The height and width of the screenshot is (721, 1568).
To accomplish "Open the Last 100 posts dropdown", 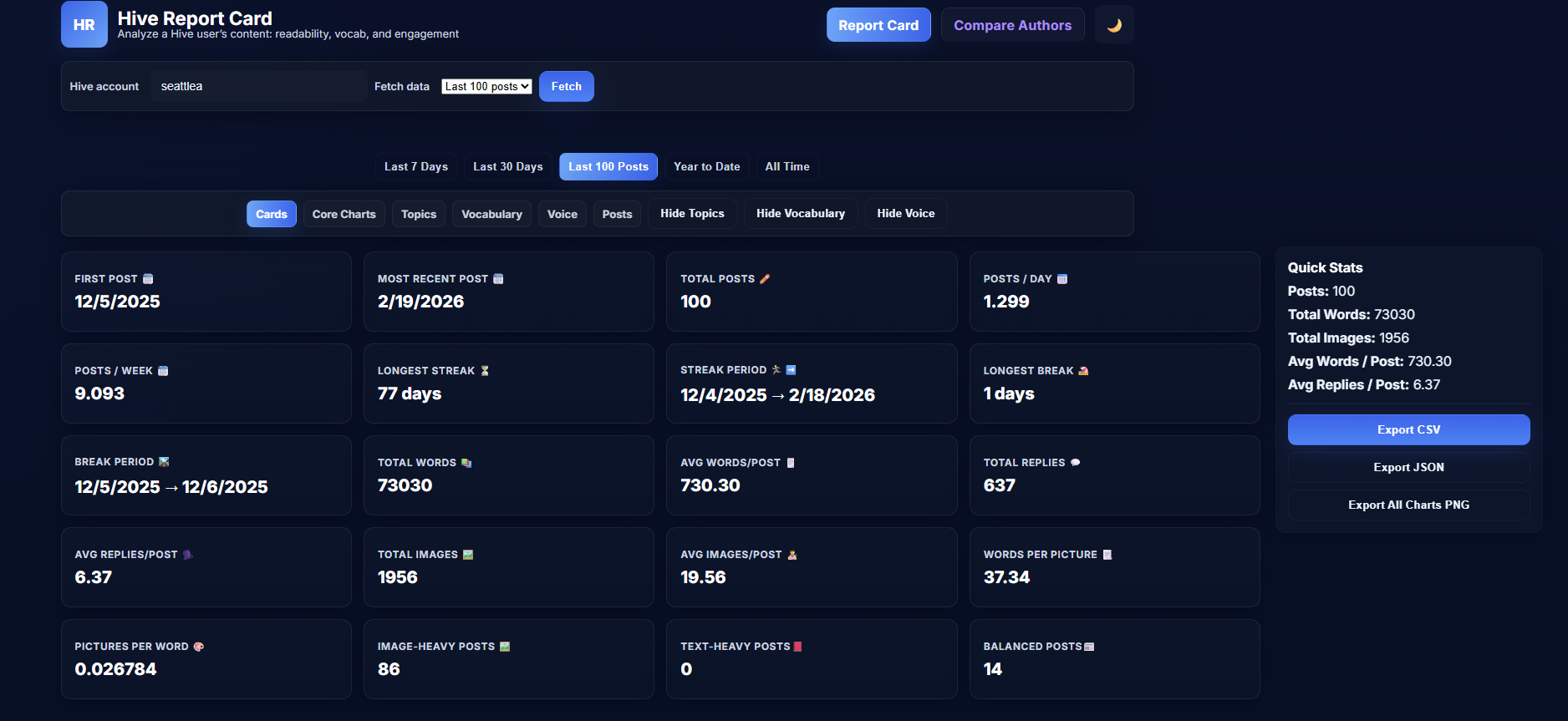I will point(486,87).
